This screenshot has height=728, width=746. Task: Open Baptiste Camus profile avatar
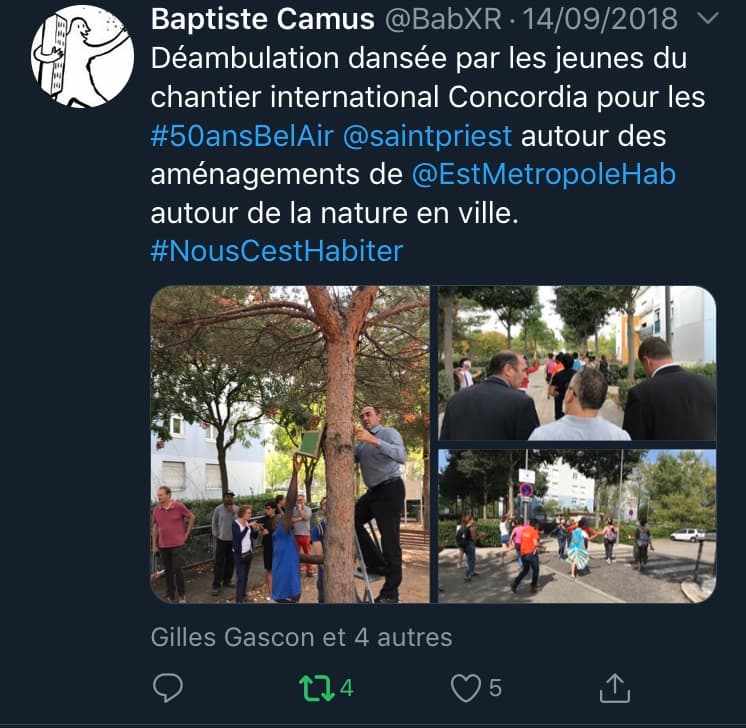pos(82,56)
